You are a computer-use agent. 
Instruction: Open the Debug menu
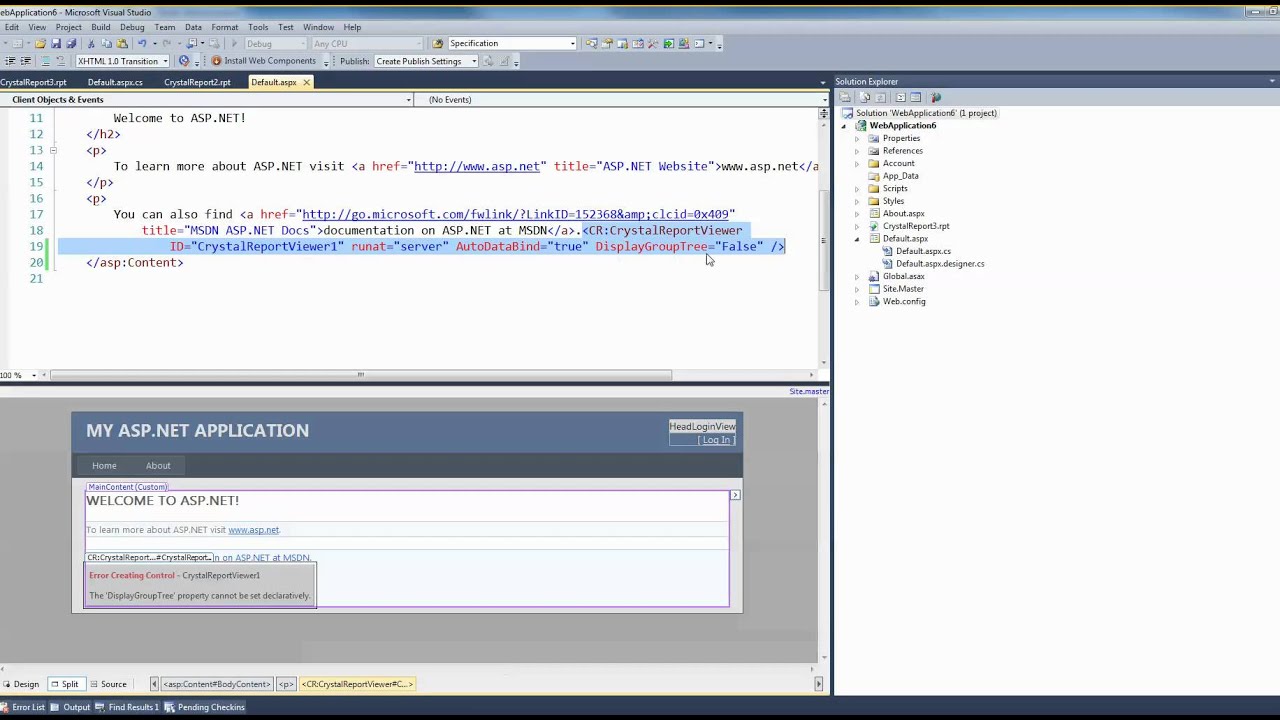click(x=132, y=27)
